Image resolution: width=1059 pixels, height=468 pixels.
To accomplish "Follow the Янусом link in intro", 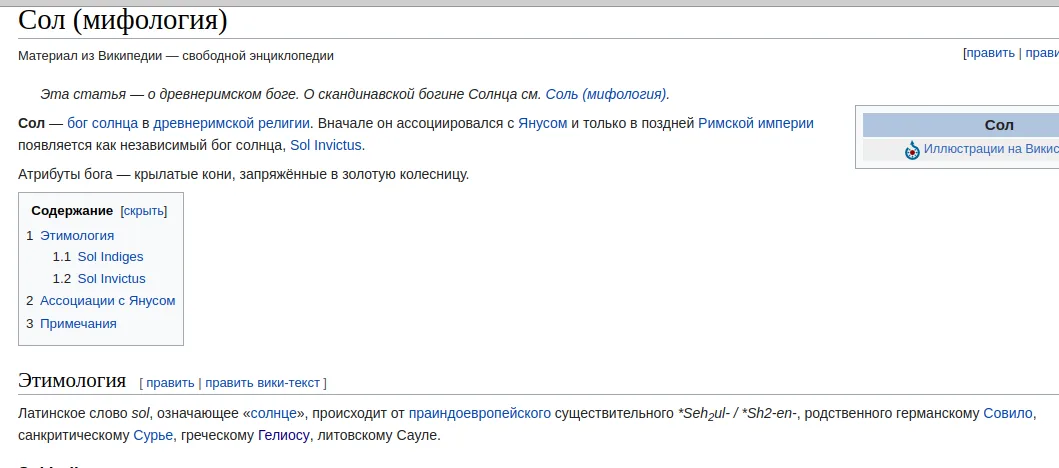I will click(x=542, y=124).
